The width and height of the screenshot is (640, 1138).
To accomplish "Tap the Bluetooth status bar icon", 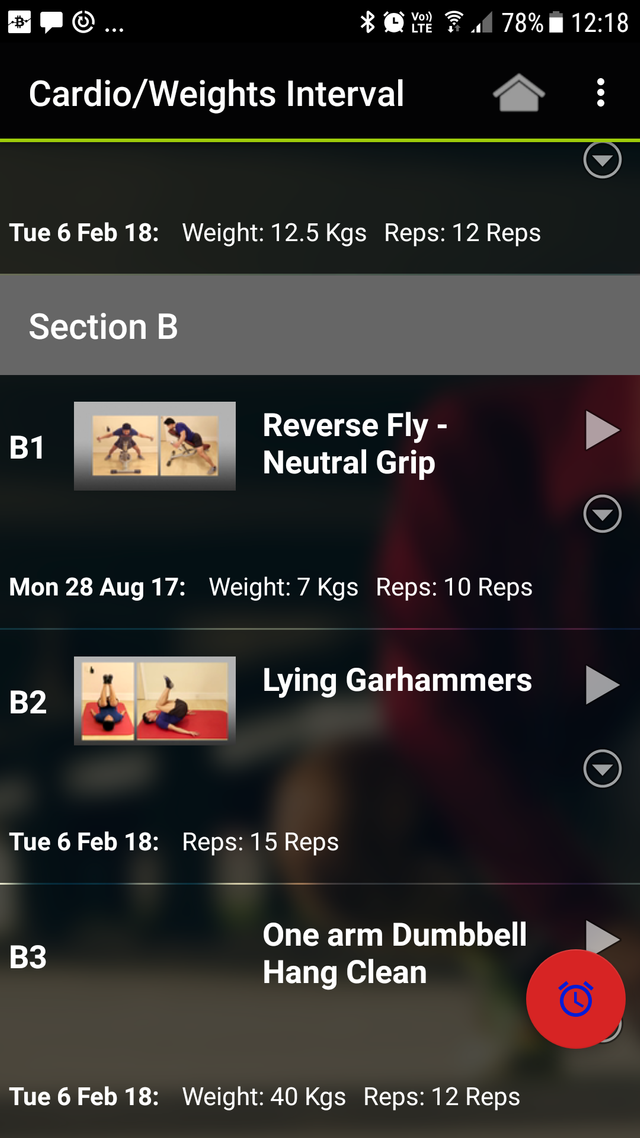I will coord(367,22).
